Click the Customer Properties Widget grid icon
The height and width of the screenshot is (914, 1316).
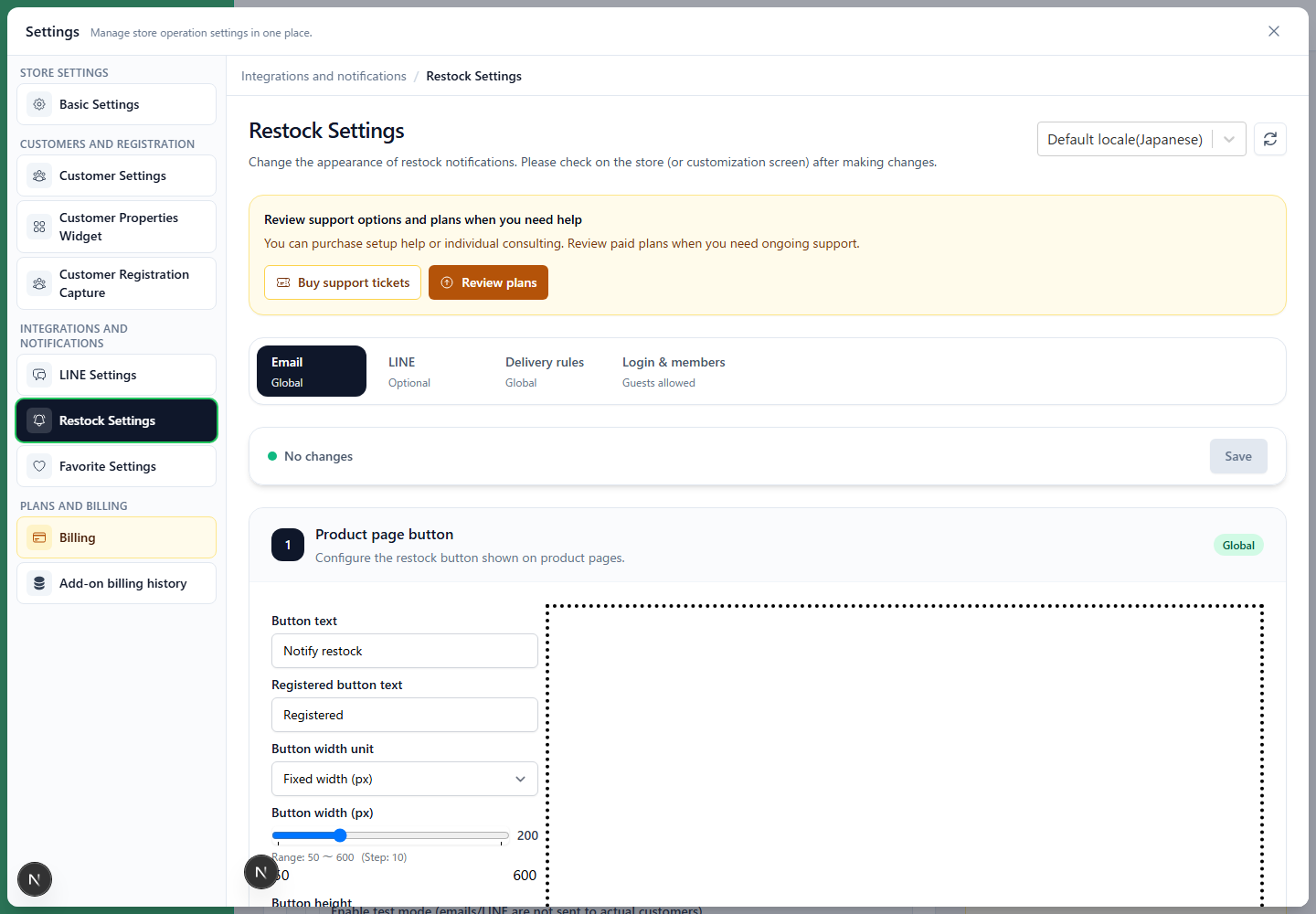click(39, 227)
